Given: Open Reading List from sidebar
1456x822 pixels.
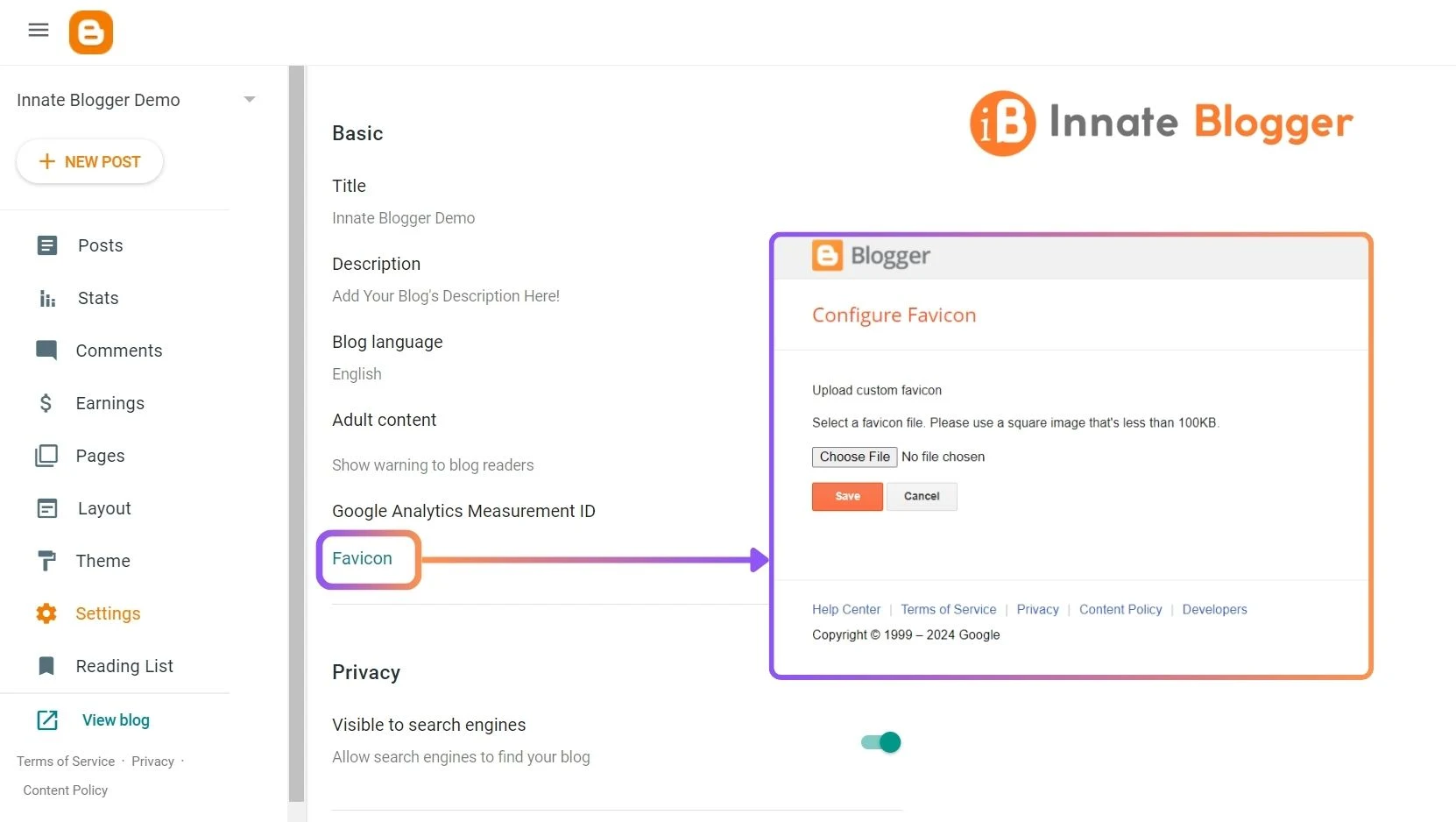Looking at the screenshot, I should click(x=124, y=666).
